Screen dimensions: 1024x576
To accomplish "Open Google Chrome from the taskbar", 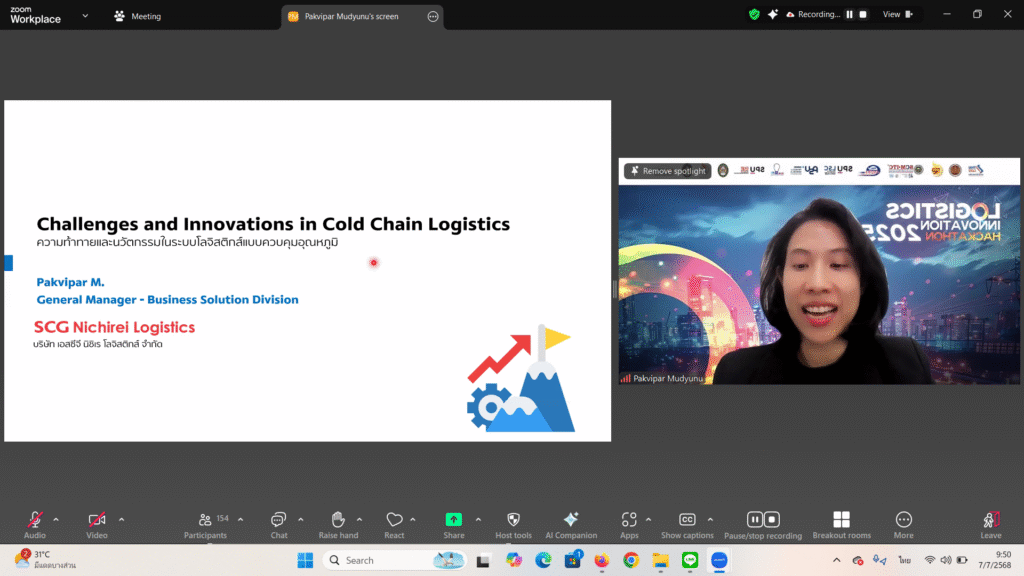I will 631,560.
